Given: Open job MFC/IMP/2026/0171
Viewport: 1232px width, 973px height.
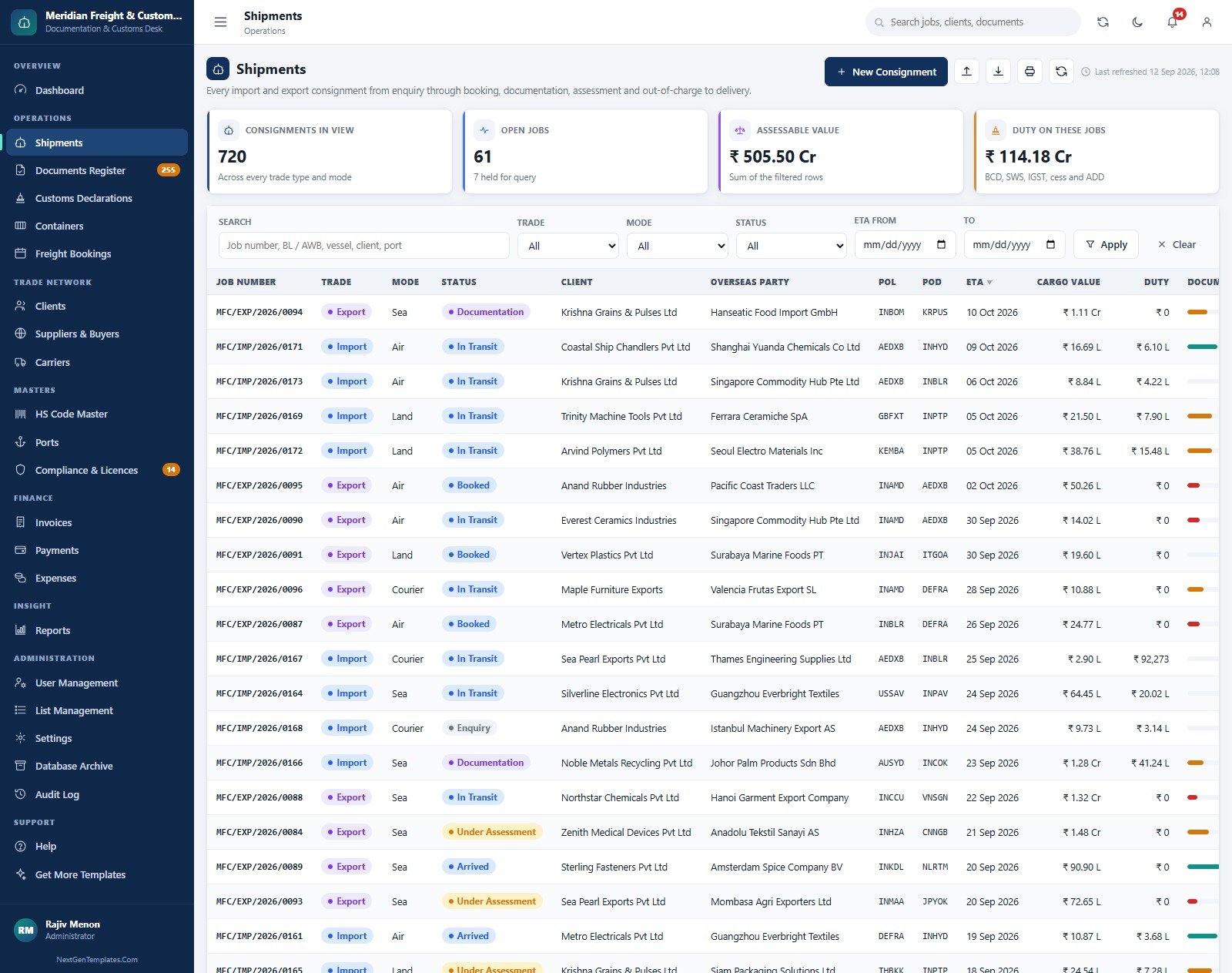Looking at the screenshot, I should 259,347.
